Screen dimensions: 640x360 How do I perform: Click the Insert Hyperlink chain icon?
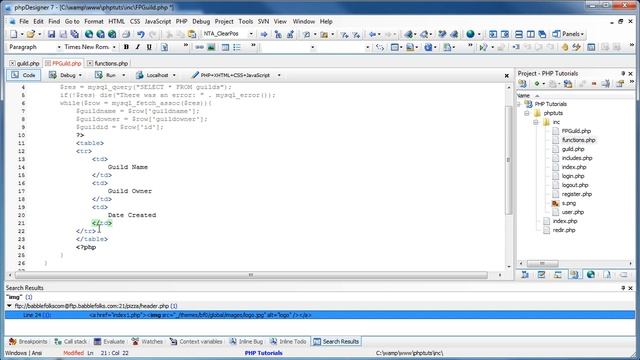tap(199, 47)
